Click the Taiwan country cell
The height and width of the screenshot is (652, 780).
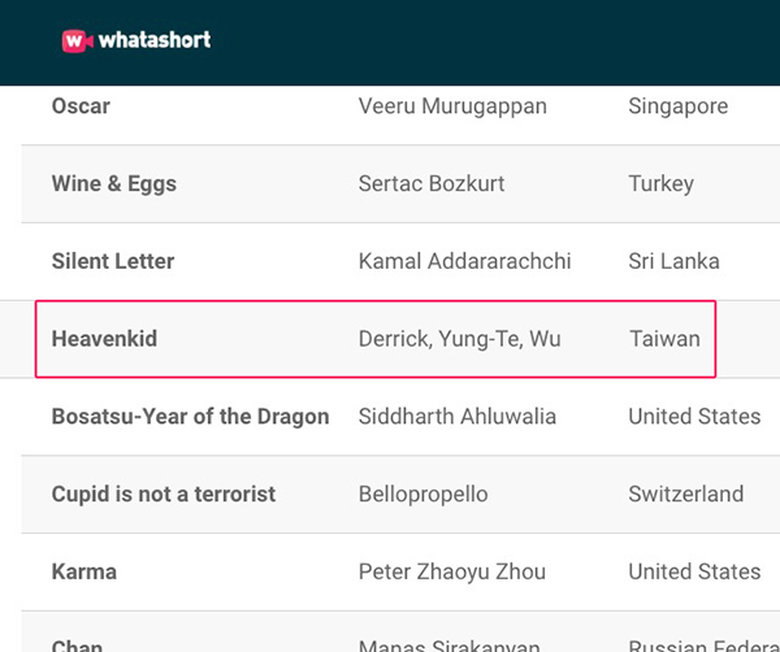[x=665, y=339]
